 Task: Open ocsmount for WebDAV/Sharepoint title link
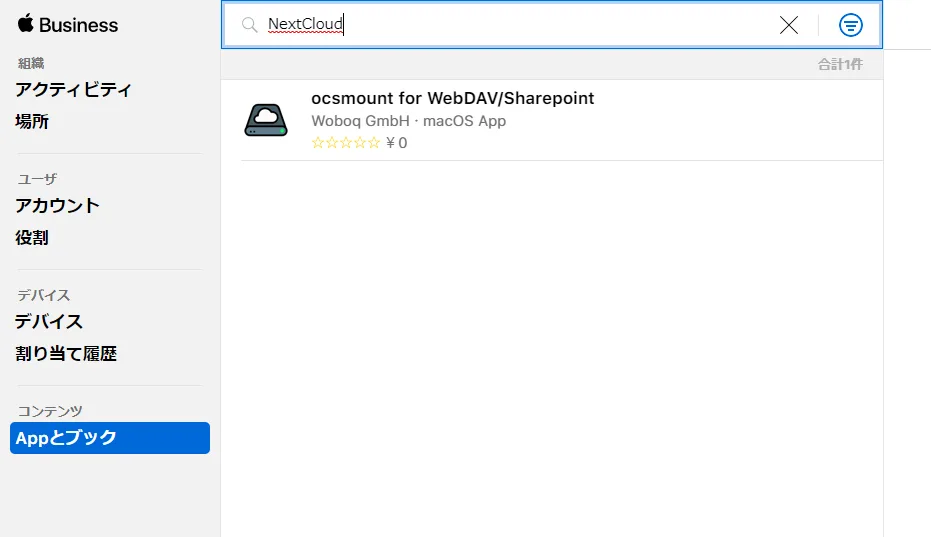click(x=452, y=98)
